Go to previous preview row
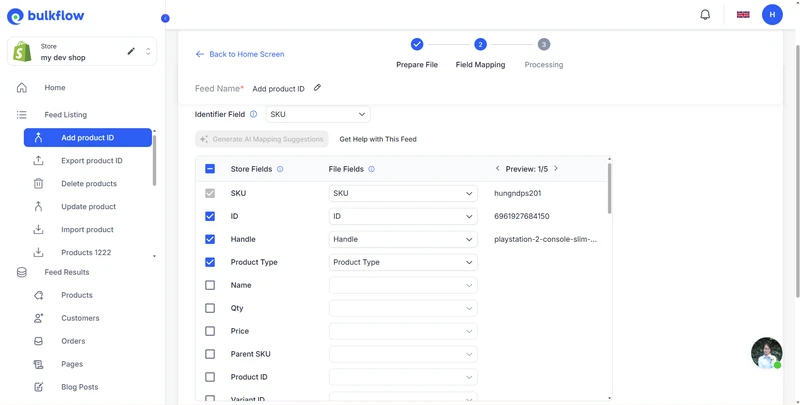 497,168
